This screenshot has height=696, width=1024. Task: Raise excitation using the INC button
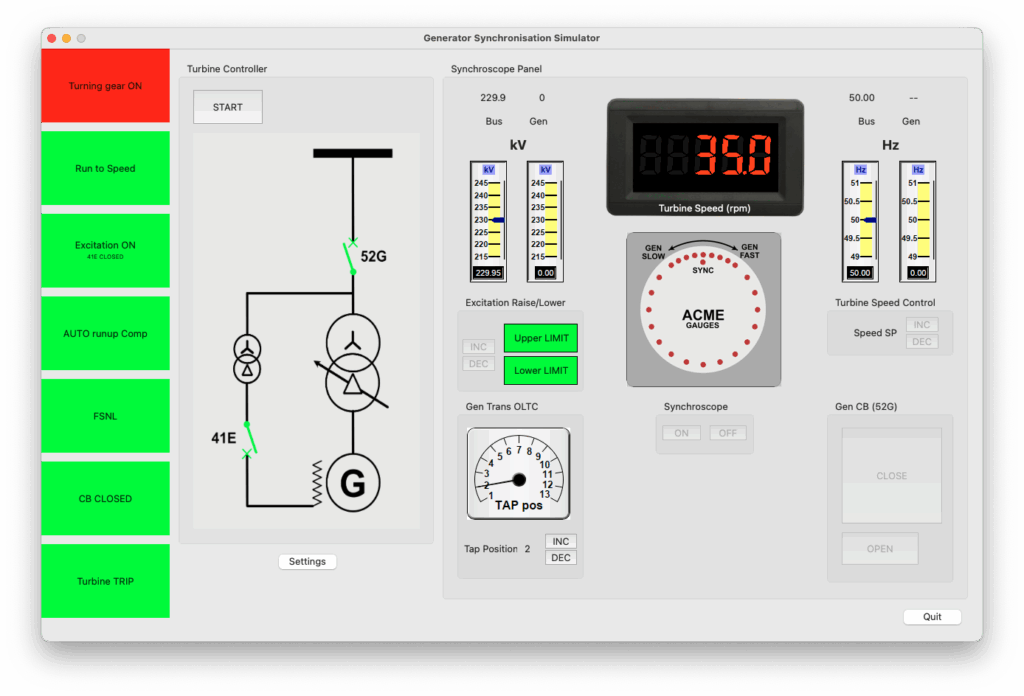tap(478, 347)
